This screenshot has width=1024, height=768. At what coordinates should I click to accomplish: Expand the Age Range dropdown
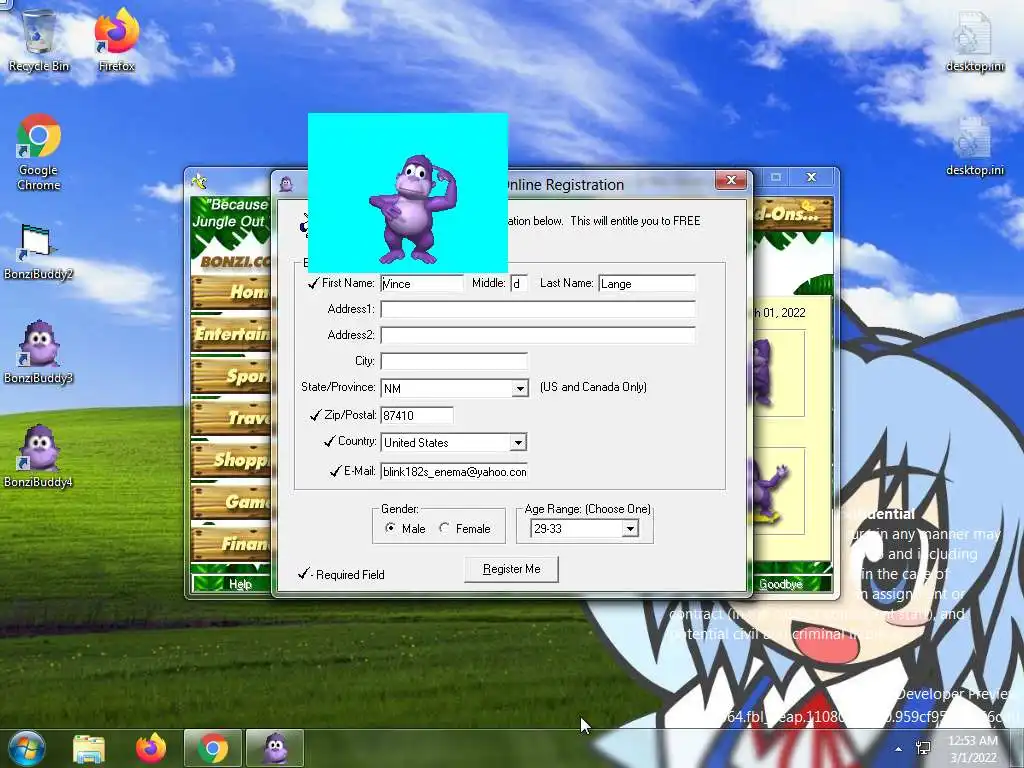click(x=630, y=529)
